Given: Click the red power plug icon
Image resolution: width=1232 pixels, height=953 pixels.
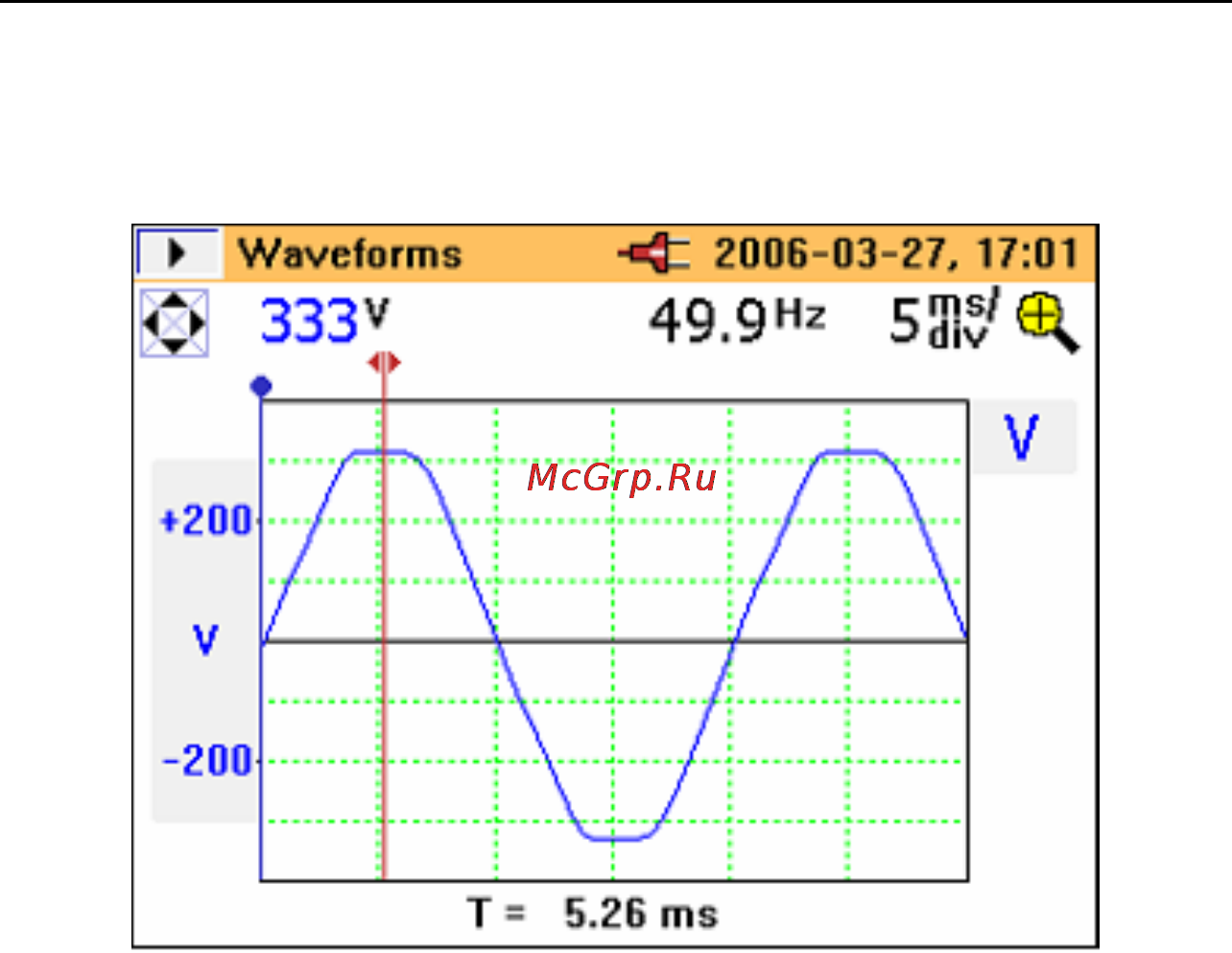Looking at the screenshot, I should [x=654, y=253].
